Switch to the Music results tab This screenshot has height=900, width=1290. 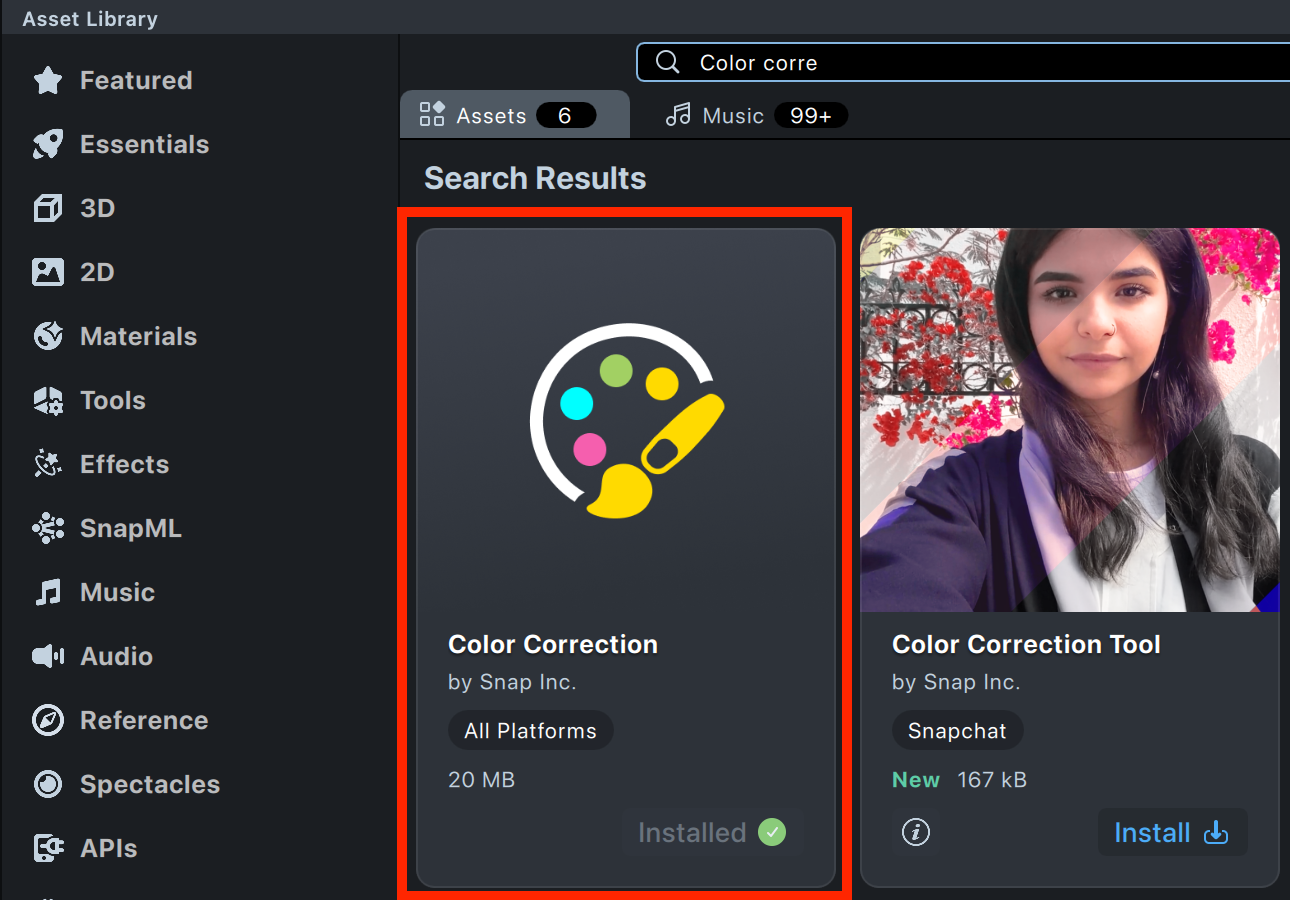(756, 116)
